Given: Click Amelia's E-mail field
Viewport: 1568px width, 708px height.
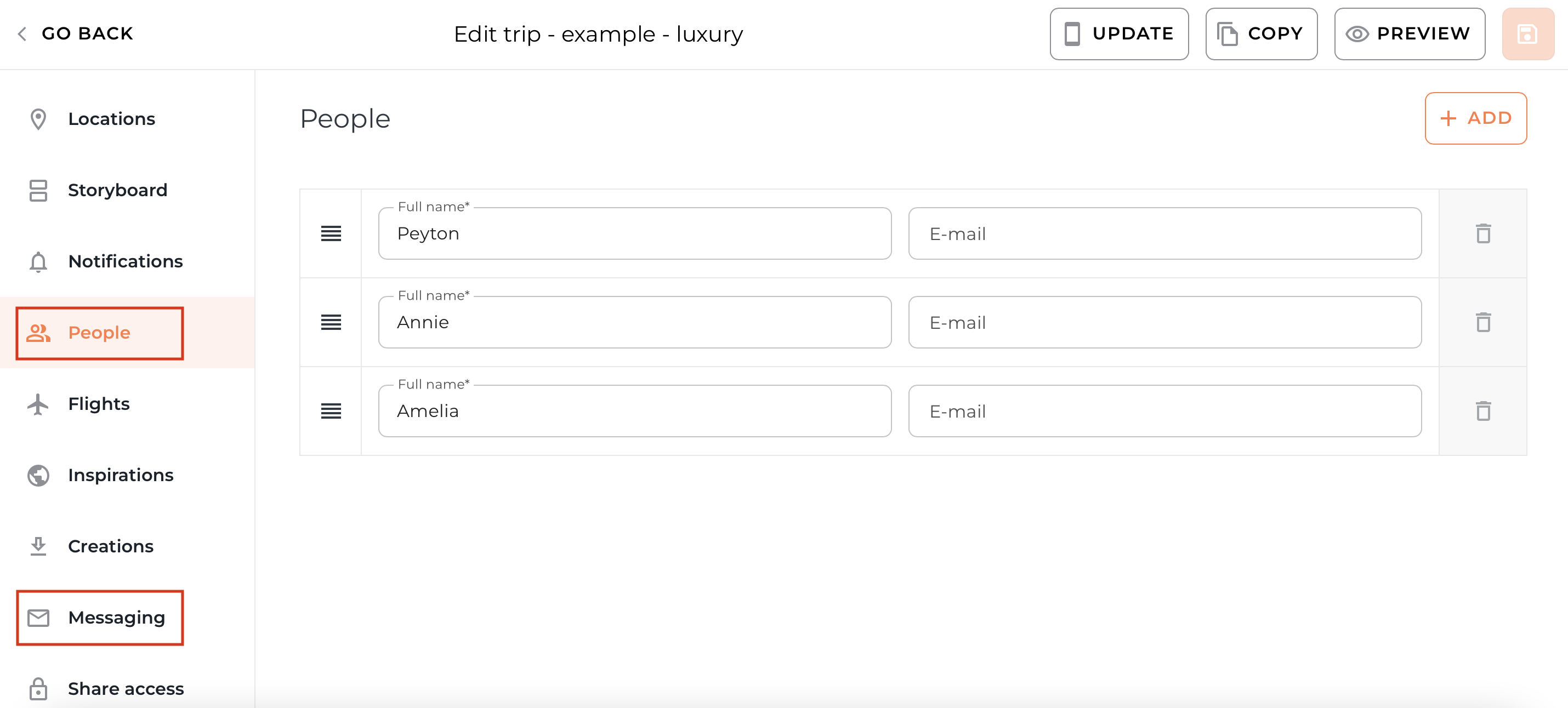Looking at the screenshot, I should (1164, 411).
